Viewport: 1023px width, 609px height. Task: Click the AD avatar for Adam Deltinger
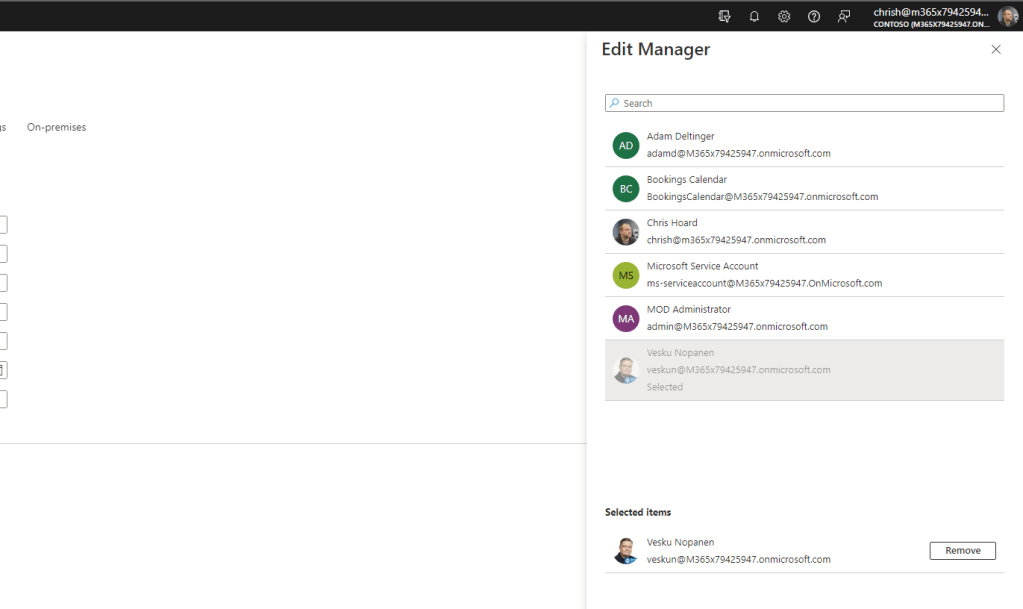626,145
